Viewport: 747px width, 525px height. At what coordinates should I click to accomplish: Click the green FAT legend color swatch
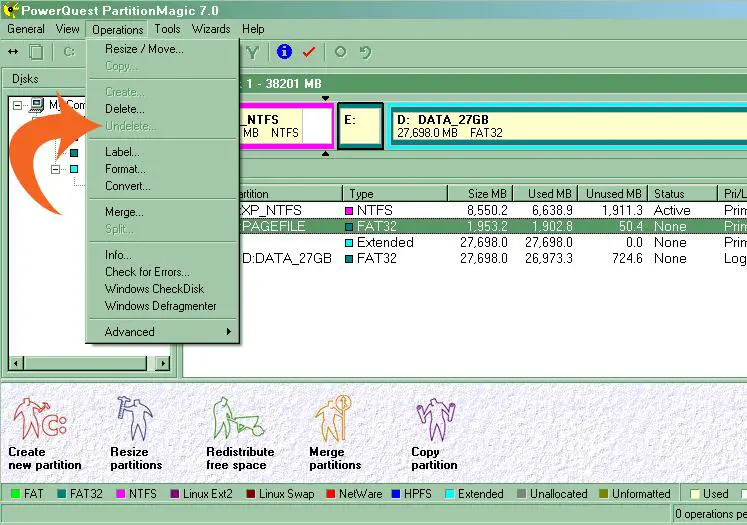(15, 494)
